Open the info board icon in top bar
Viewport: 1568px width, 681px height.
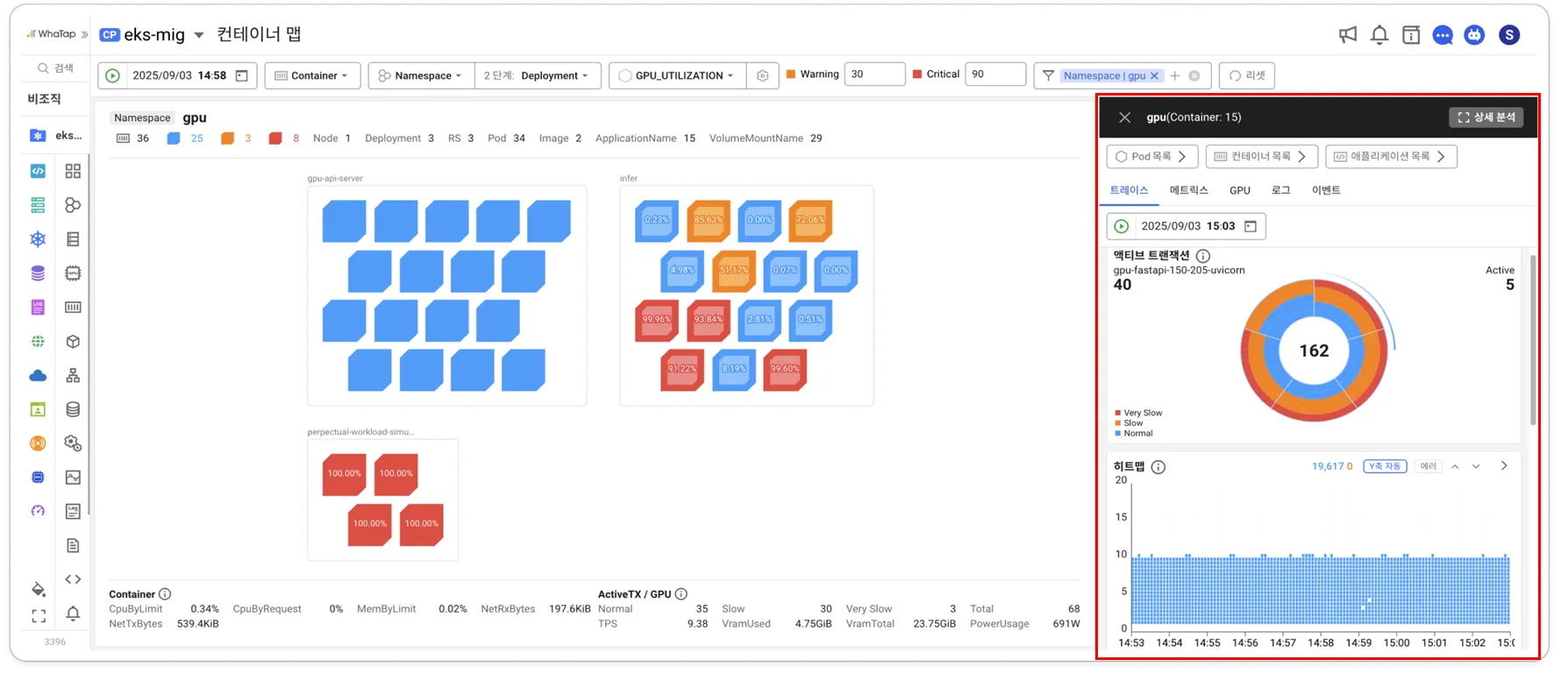(1411, 35)
